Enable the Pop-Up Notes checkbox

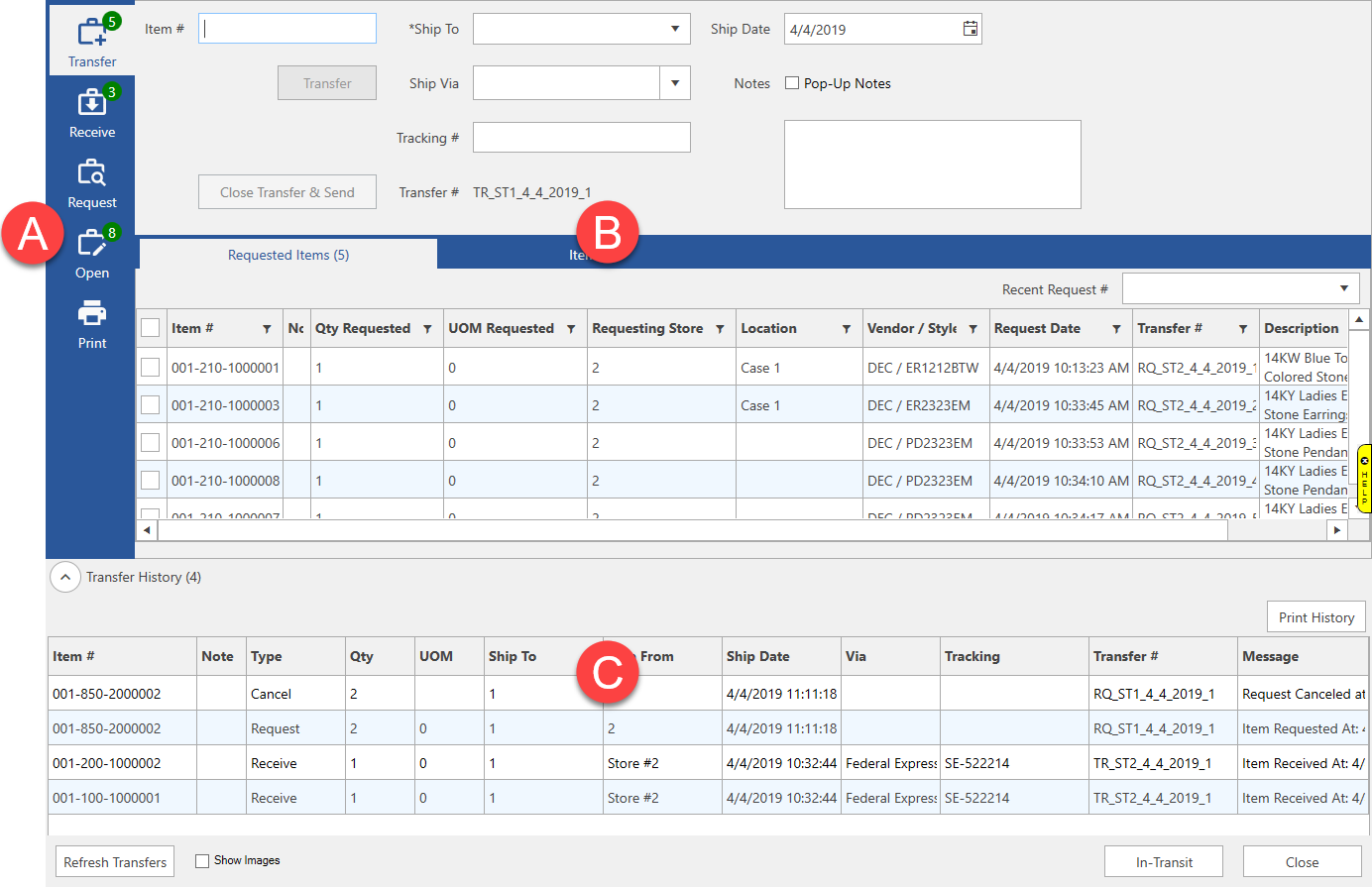tap(792, 83)
